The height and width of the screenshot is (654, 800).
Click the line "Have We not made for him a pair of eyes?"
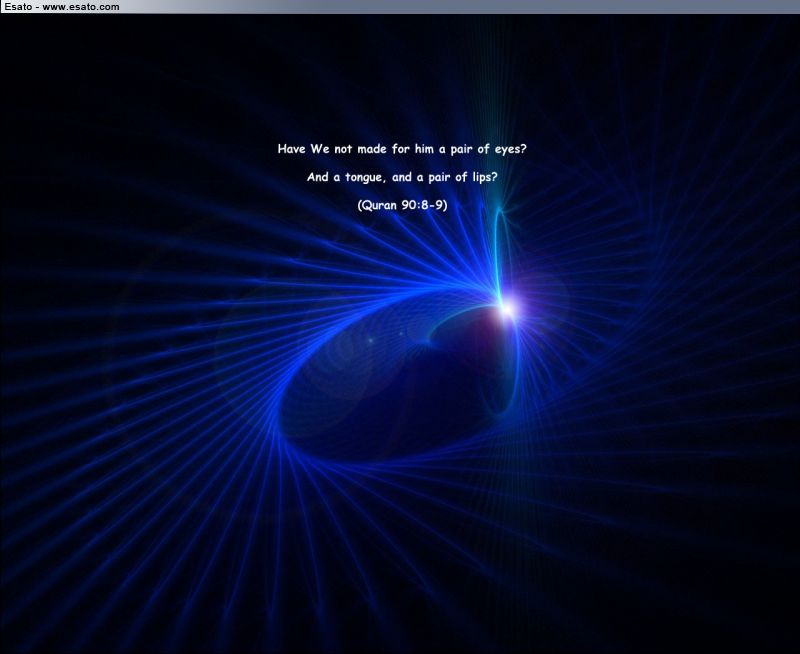pyautogui.click(x=402, y=149)
